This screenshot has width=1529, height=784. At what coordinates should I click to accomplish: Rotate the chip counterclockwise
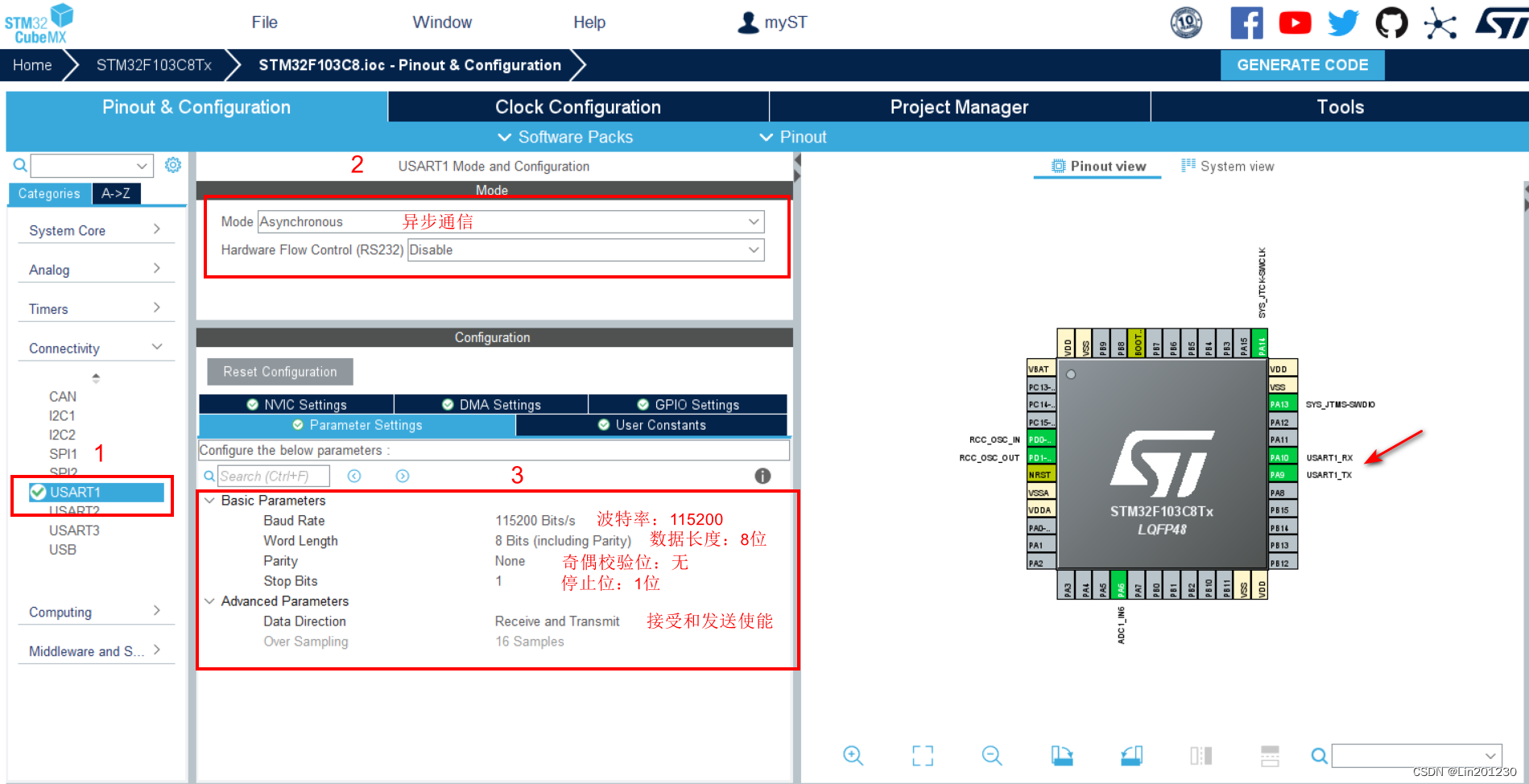(x=1131, y=755)
